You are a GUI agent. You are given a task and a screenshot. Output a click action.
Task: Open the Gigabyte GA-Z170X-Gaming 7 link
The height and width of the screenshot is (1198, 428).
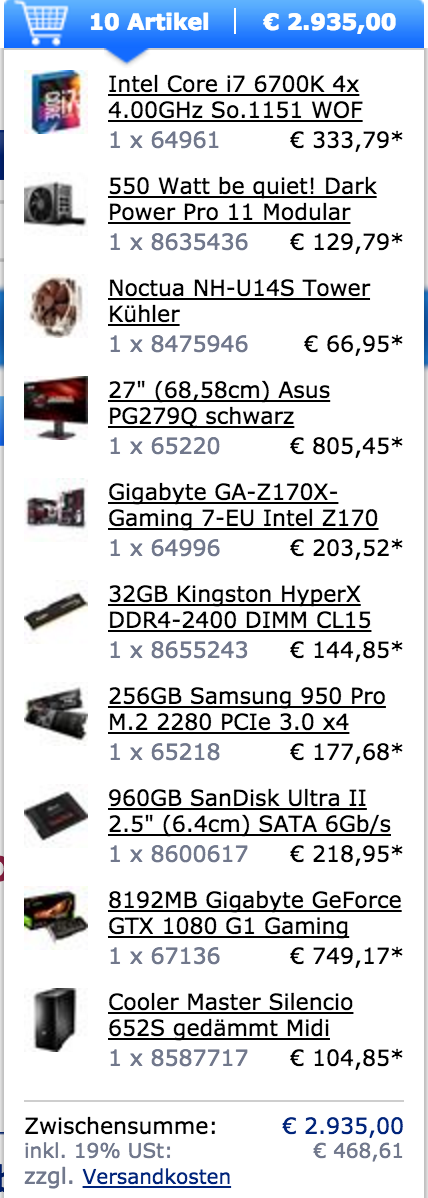[243, 505]
